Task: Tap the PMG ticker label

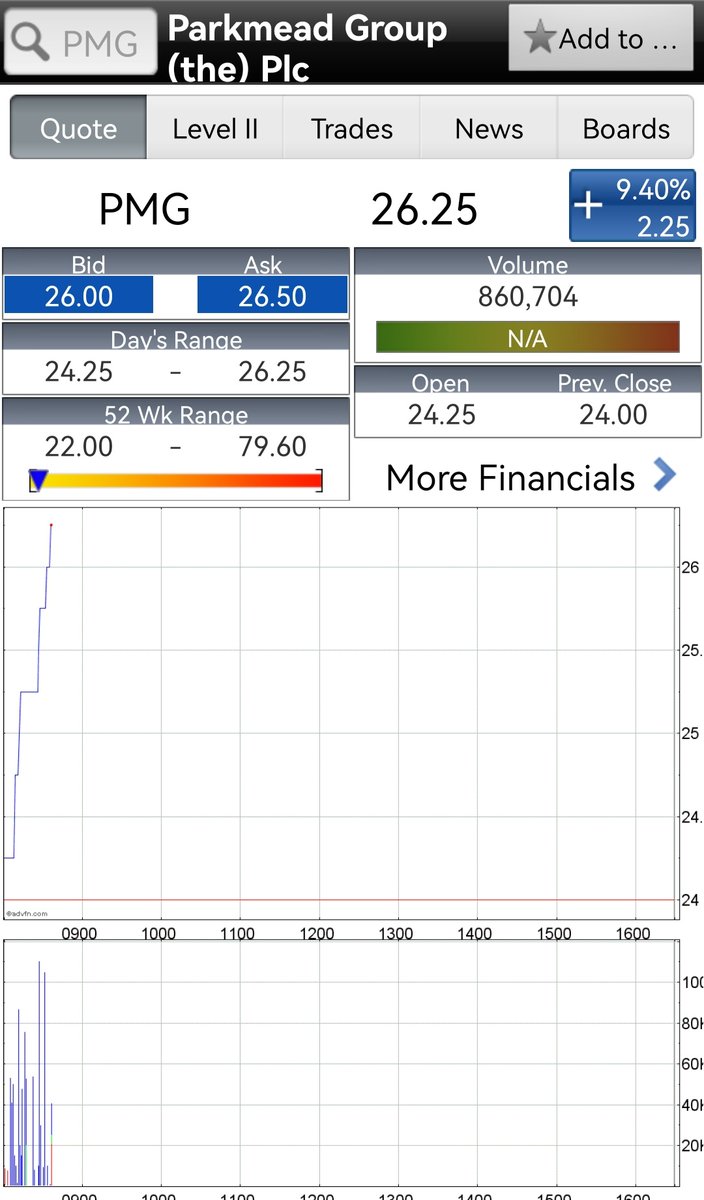Action: 144,210
